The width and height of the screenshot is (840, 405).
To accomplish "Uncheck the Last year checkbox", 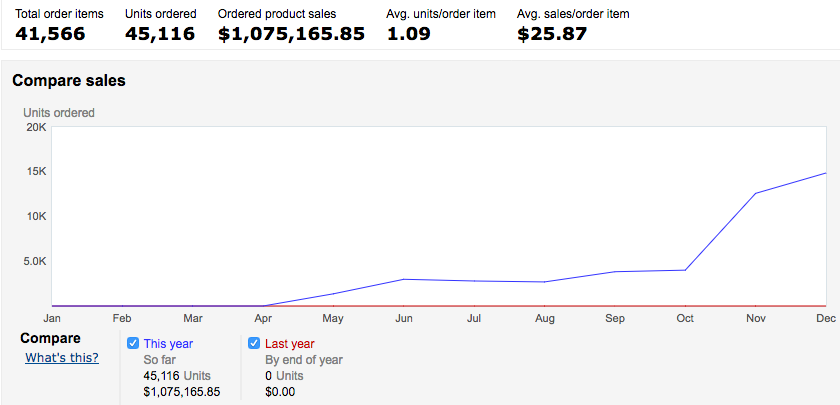I will [x=254, y=343].
